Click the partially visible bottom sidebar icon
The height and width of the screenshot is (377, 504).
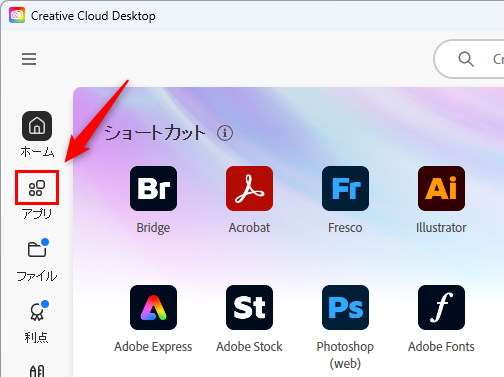point(37,371)
